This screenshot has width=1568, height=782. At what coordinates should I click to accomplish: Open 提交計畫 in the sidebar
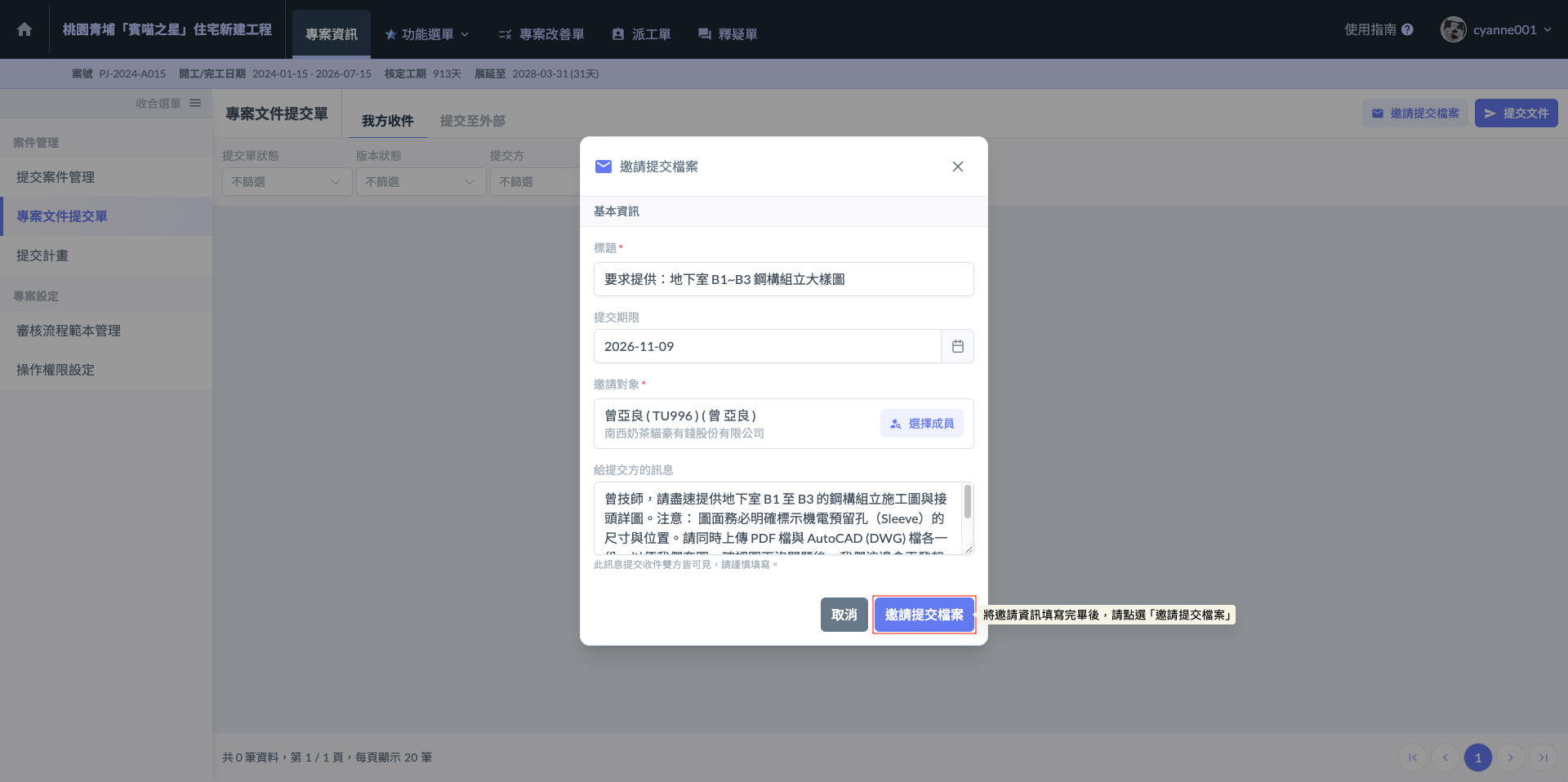point(106,255)
